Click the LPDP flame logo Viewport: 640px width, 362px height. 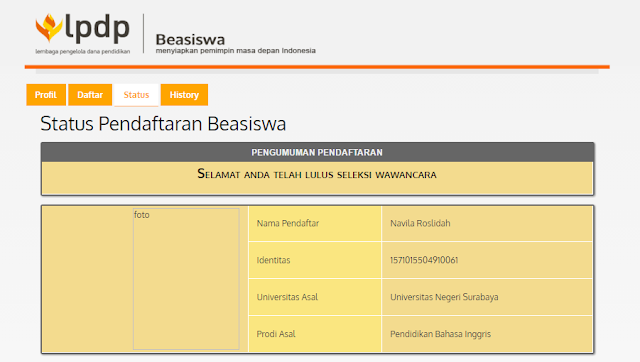tap(49, 28)
